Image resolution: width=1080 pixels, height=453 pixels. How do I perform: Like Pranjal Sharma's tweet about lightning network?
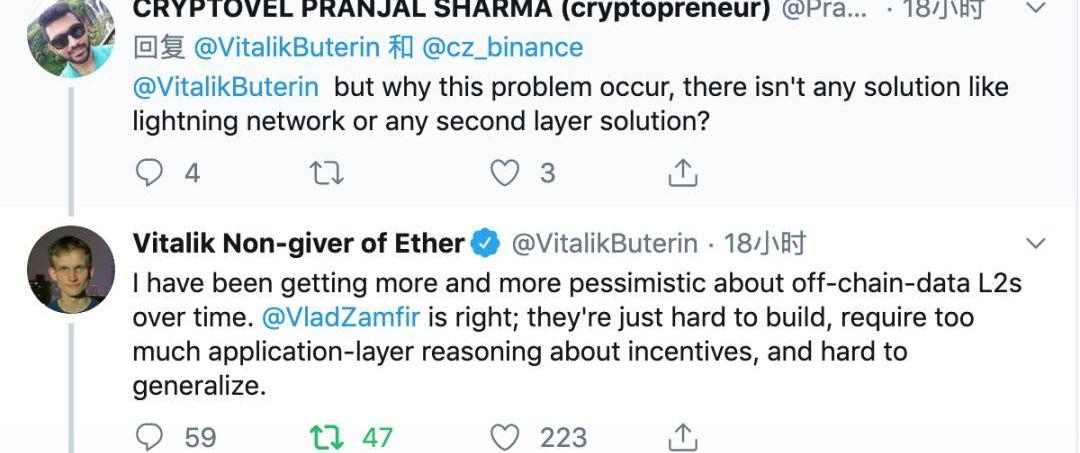click(x=505, y=173)
